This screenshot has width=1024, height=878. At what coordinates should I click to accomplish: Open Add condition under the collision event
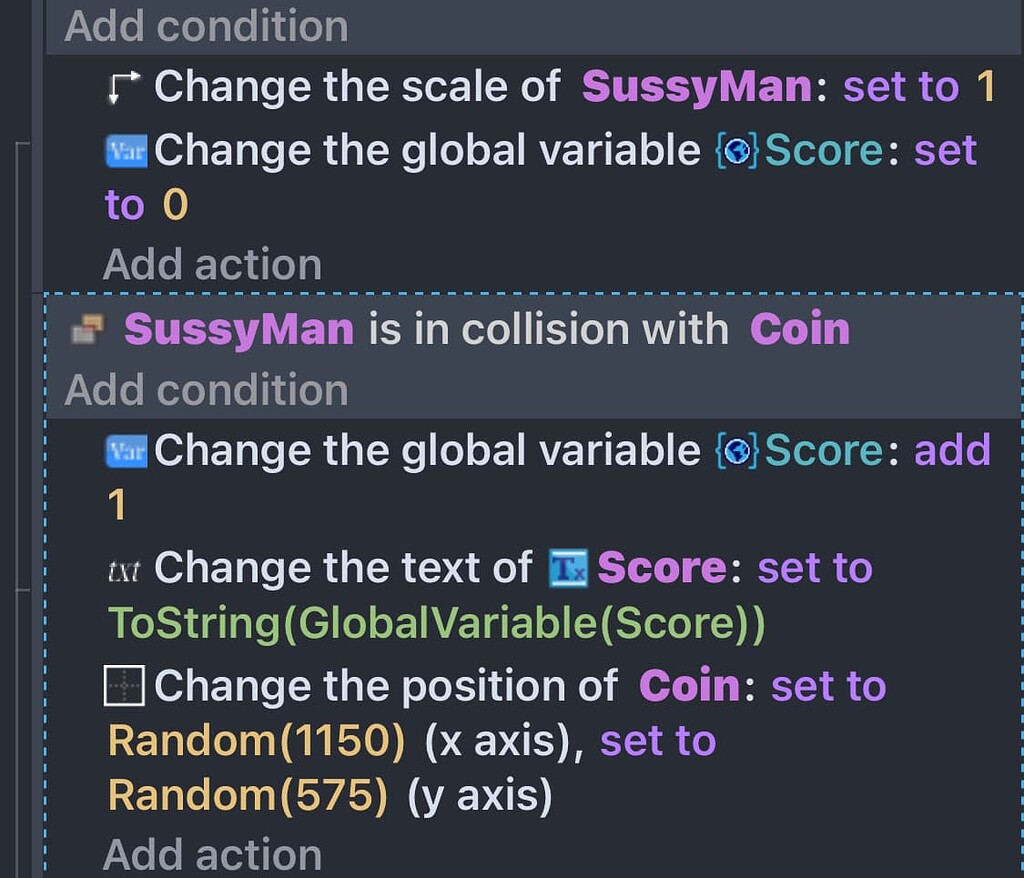point(203,390)
